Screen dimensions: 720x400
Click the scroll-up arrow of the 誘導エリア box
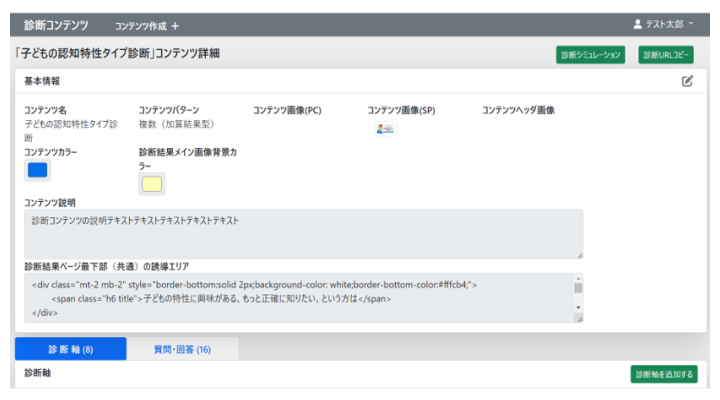(579, 278)
